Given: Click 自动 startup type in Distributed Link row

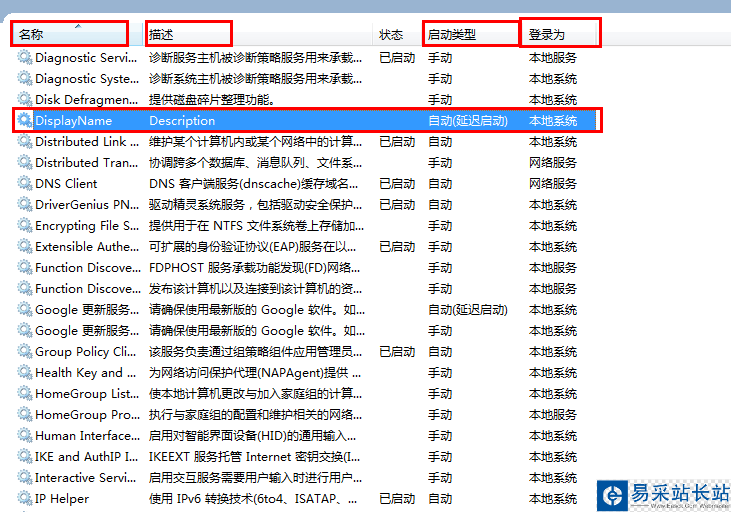Looking at the screenshot, I should (440, 142).
